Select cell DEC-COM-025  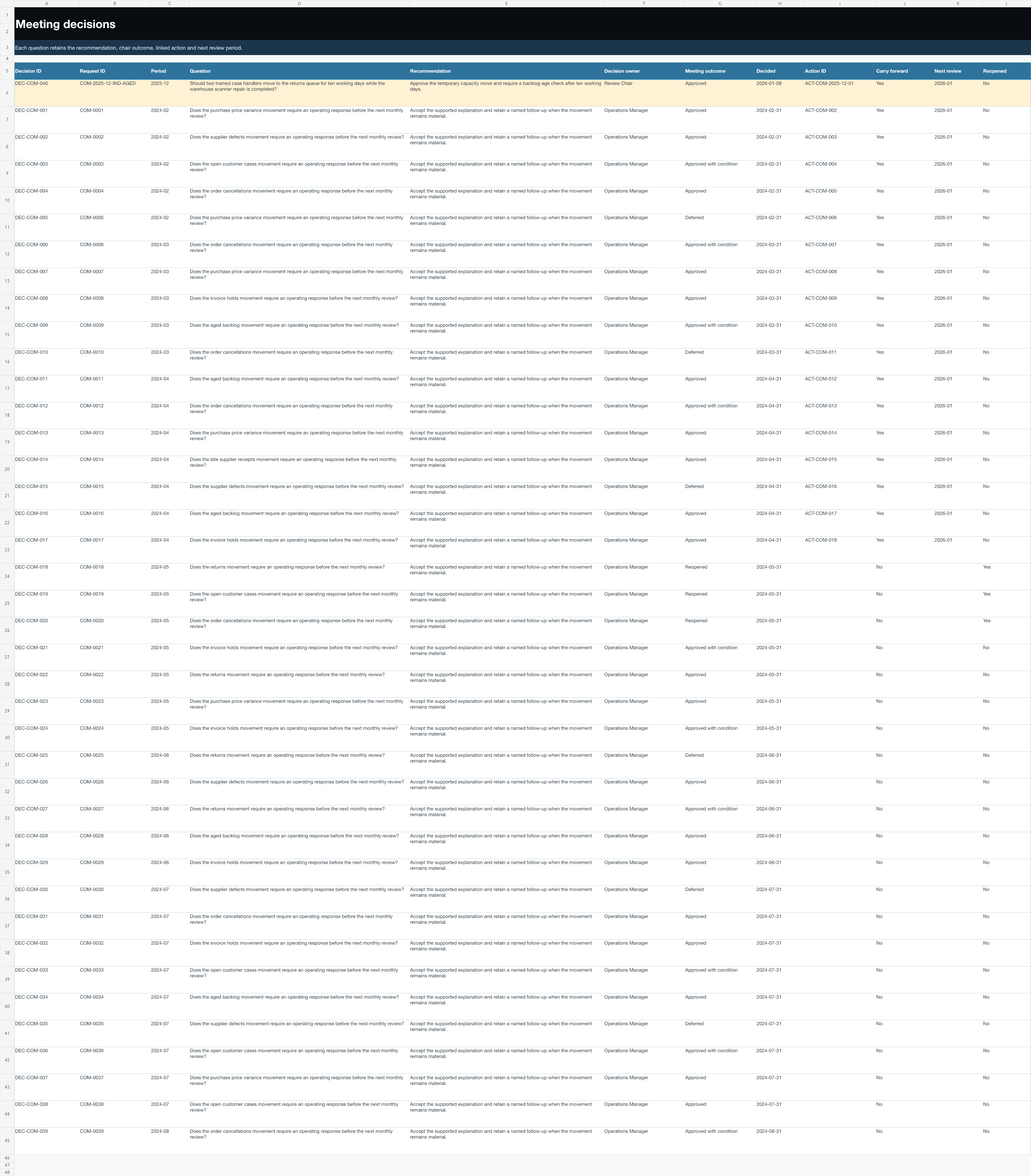click(46, 765)
